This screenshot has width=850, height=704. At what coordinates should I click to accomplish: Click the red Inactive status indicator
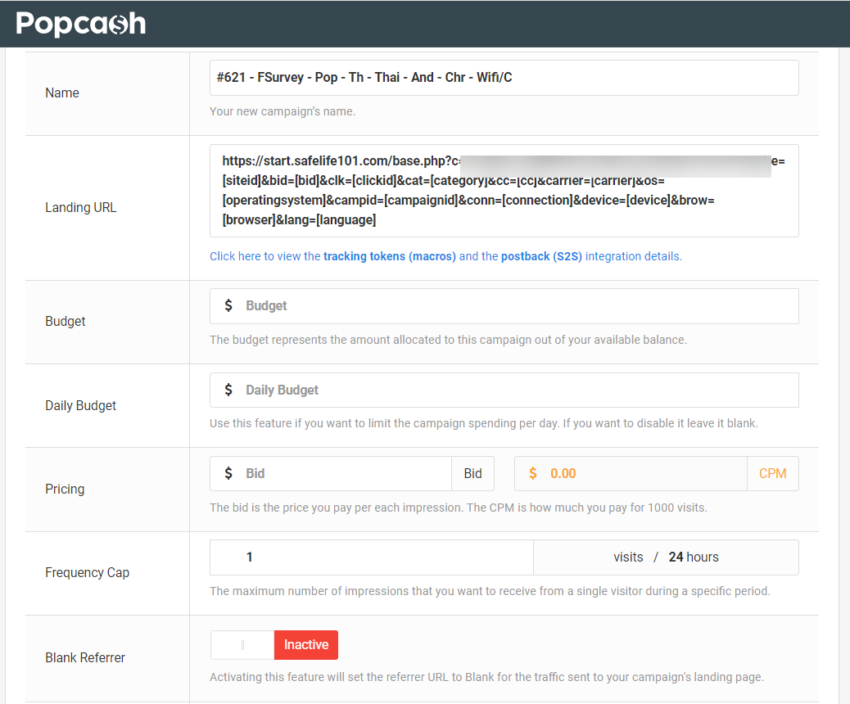click(x=305, y=644)
